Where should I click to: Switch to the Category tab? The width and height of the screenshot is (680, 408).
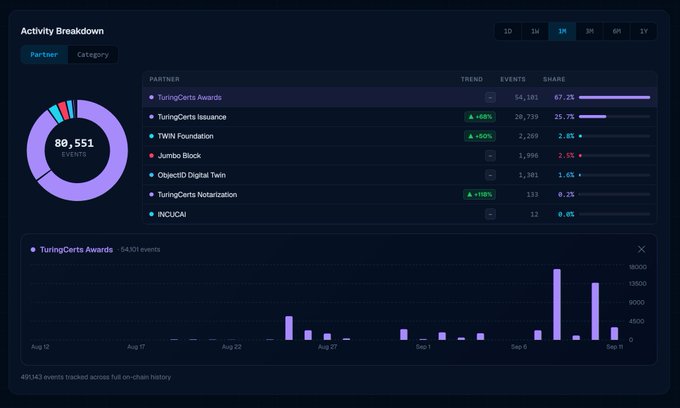tap(93, 55)
